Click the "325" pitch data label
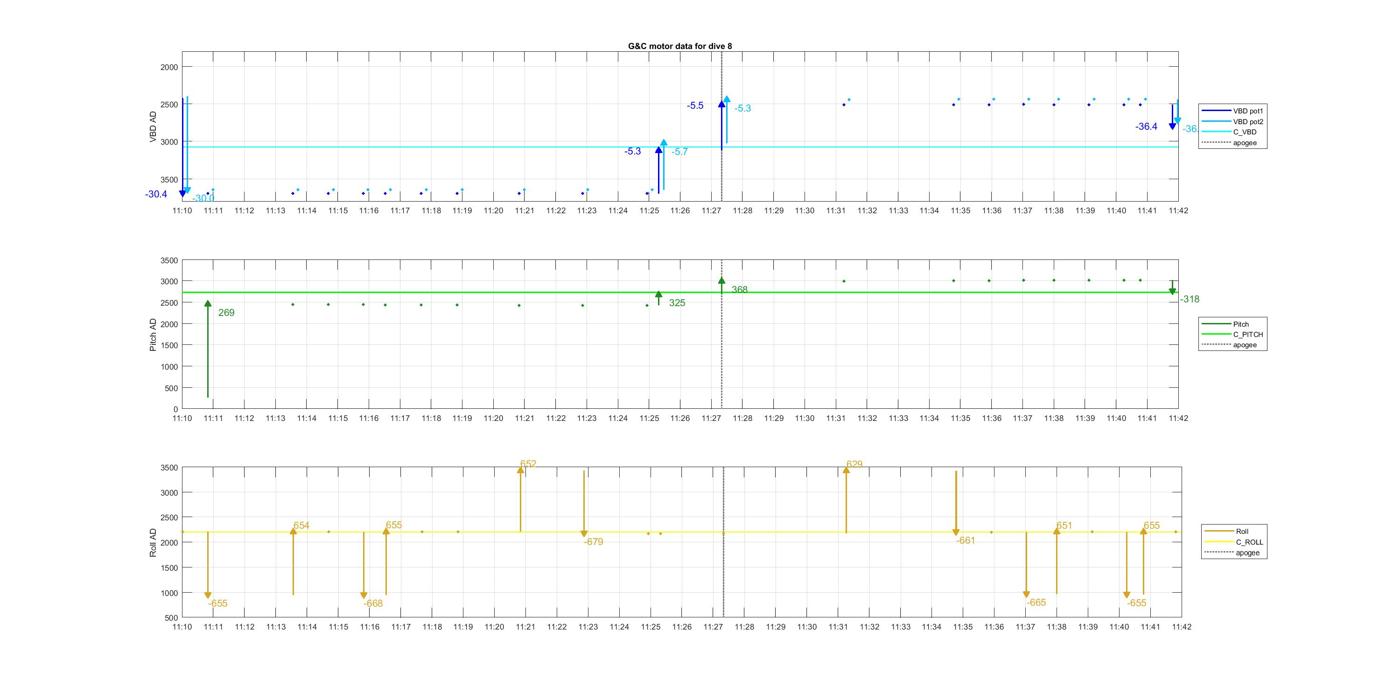The width and height of the screenshot is (1400, 693). (677, 303)
